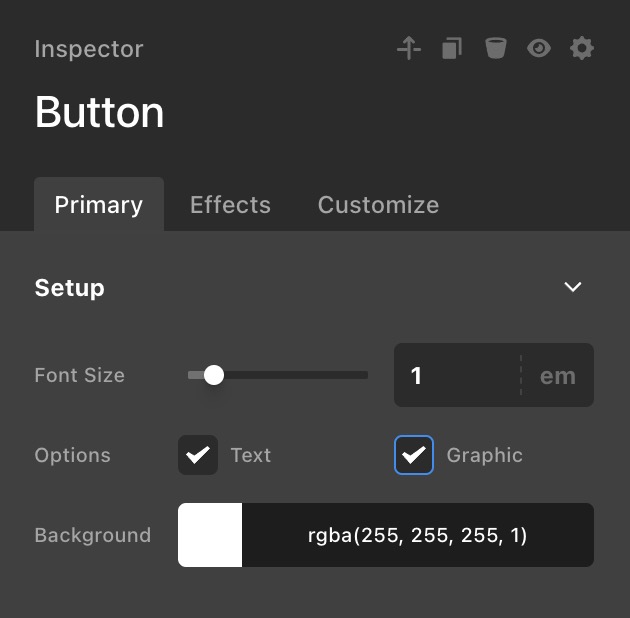
Task: Go to the Customize tab
Action: (x=378, y=205)
